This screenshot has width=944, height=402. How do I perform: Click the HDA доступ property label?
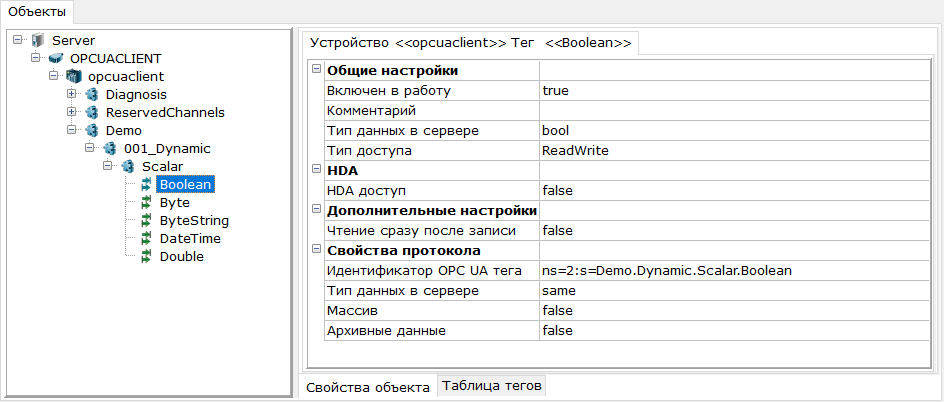tap(366, 191)
